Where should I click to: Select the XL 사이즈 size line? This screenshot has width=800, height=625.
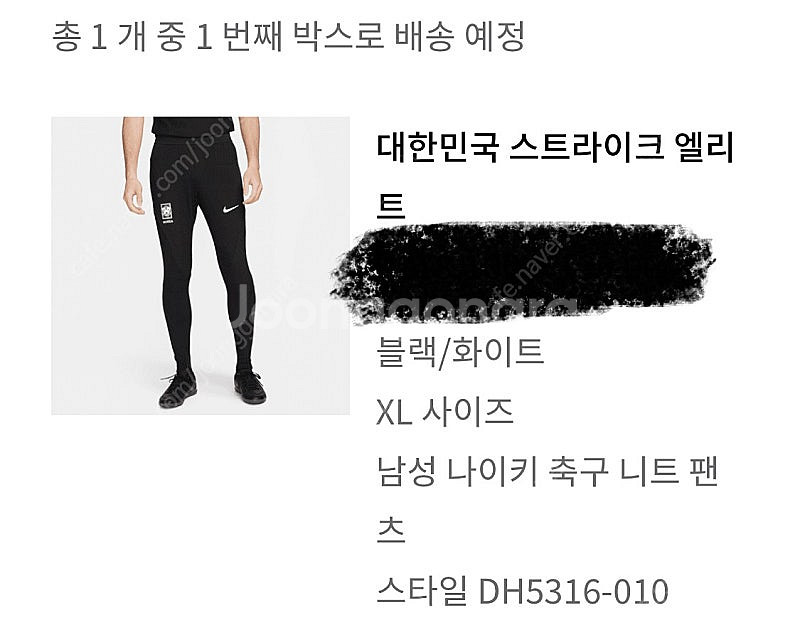tap(444, 412)
